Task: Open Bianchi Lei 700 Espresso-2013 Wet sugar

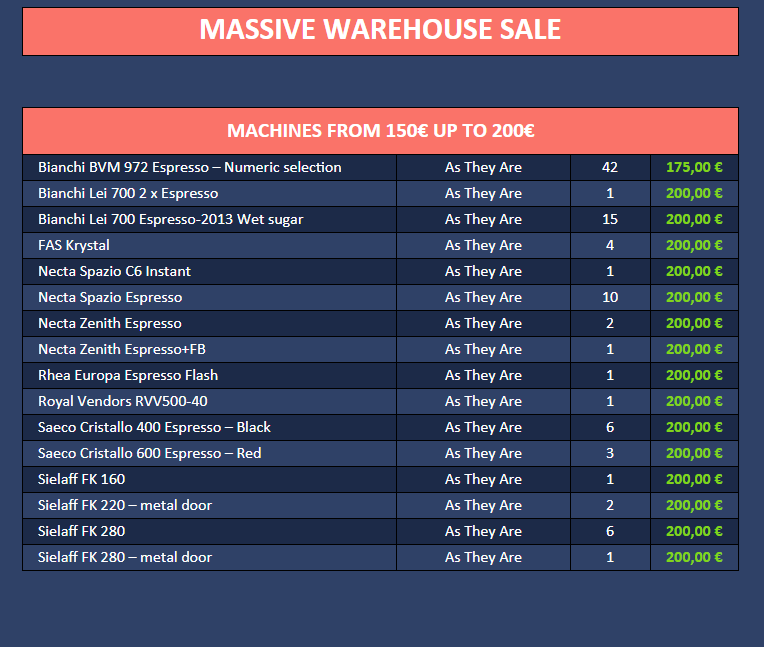Action: click(x=171, y=219)
